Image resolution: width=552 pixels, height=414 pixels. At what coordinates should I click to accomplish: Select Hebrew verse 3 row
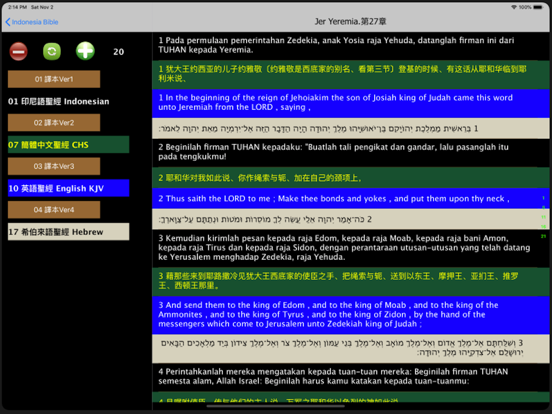click(x=350, y=348)
